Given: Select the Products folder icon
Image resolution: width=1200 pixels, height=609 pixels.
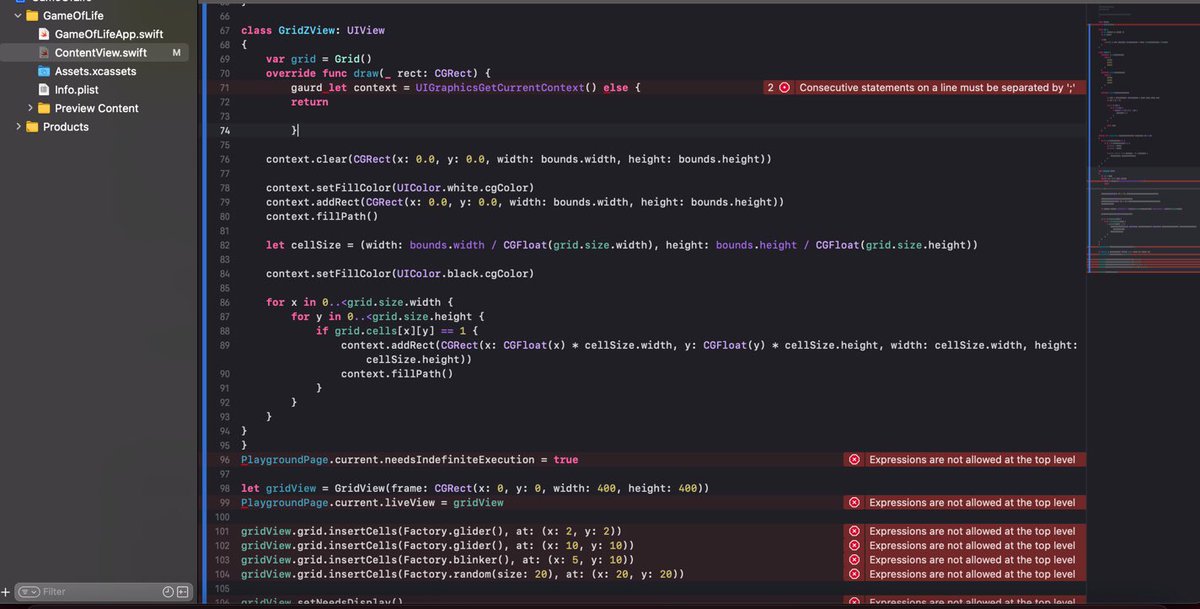Looking at the screenshot, I should coord(32,127).
